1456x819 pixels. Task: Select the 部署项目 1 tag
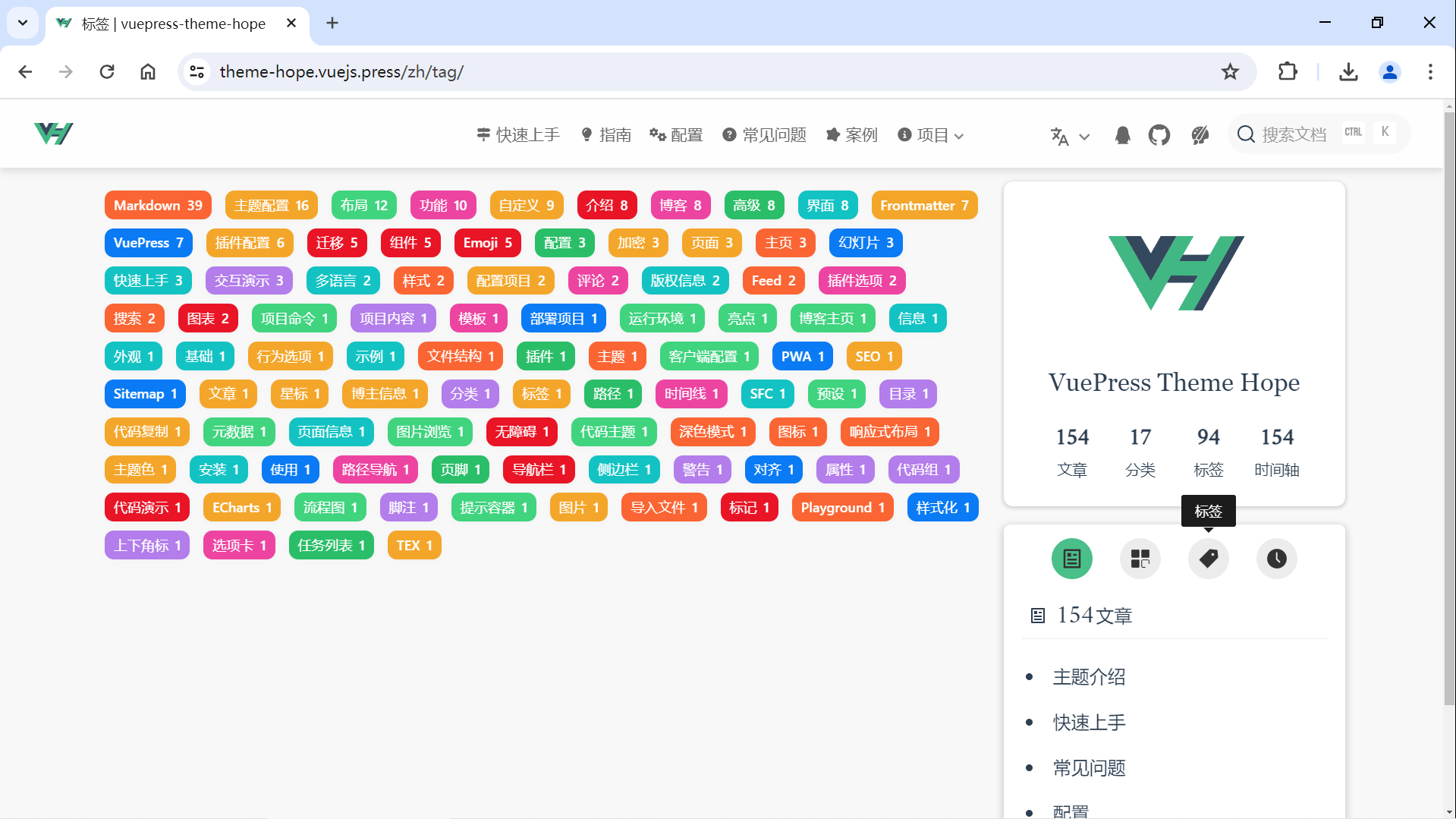(x=564, y=319)
